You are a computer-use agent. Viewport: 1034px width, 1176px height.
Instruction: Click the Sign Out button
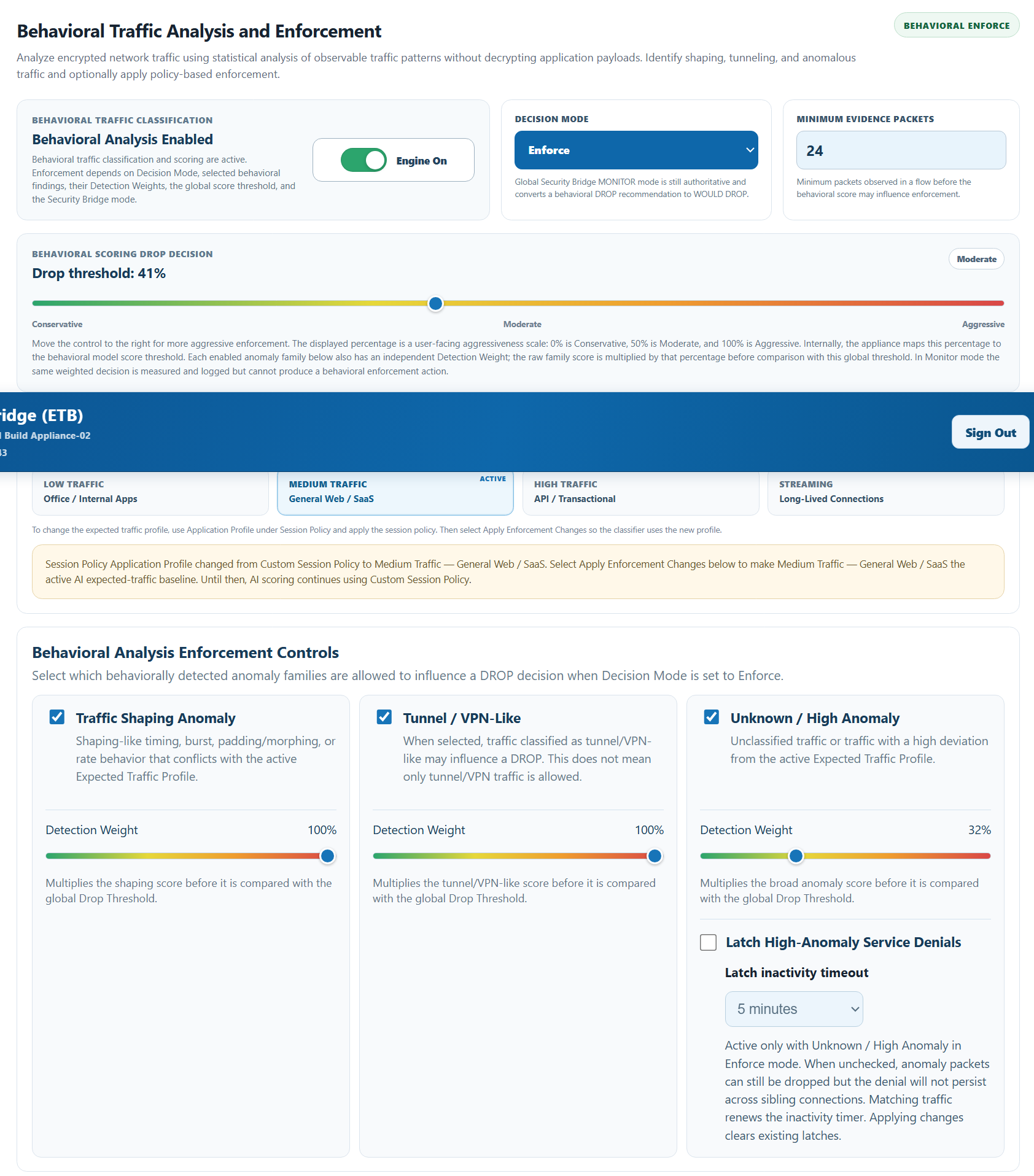[990, 432]
